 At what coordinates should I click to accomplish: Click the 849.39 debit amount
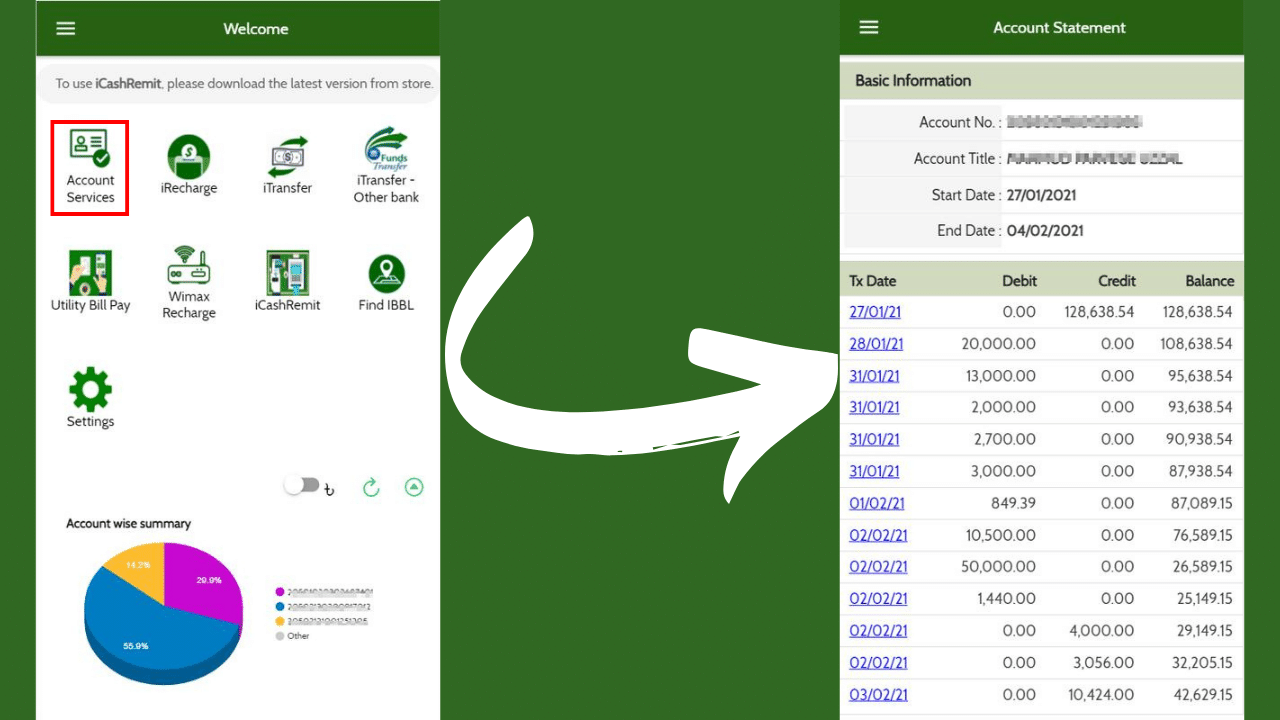point(1013,503)
